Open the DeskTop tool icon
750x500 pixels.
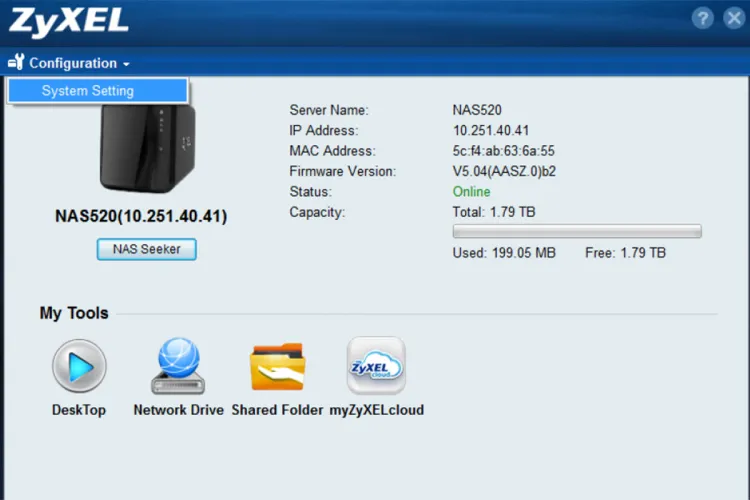click(x=78, y=367)
